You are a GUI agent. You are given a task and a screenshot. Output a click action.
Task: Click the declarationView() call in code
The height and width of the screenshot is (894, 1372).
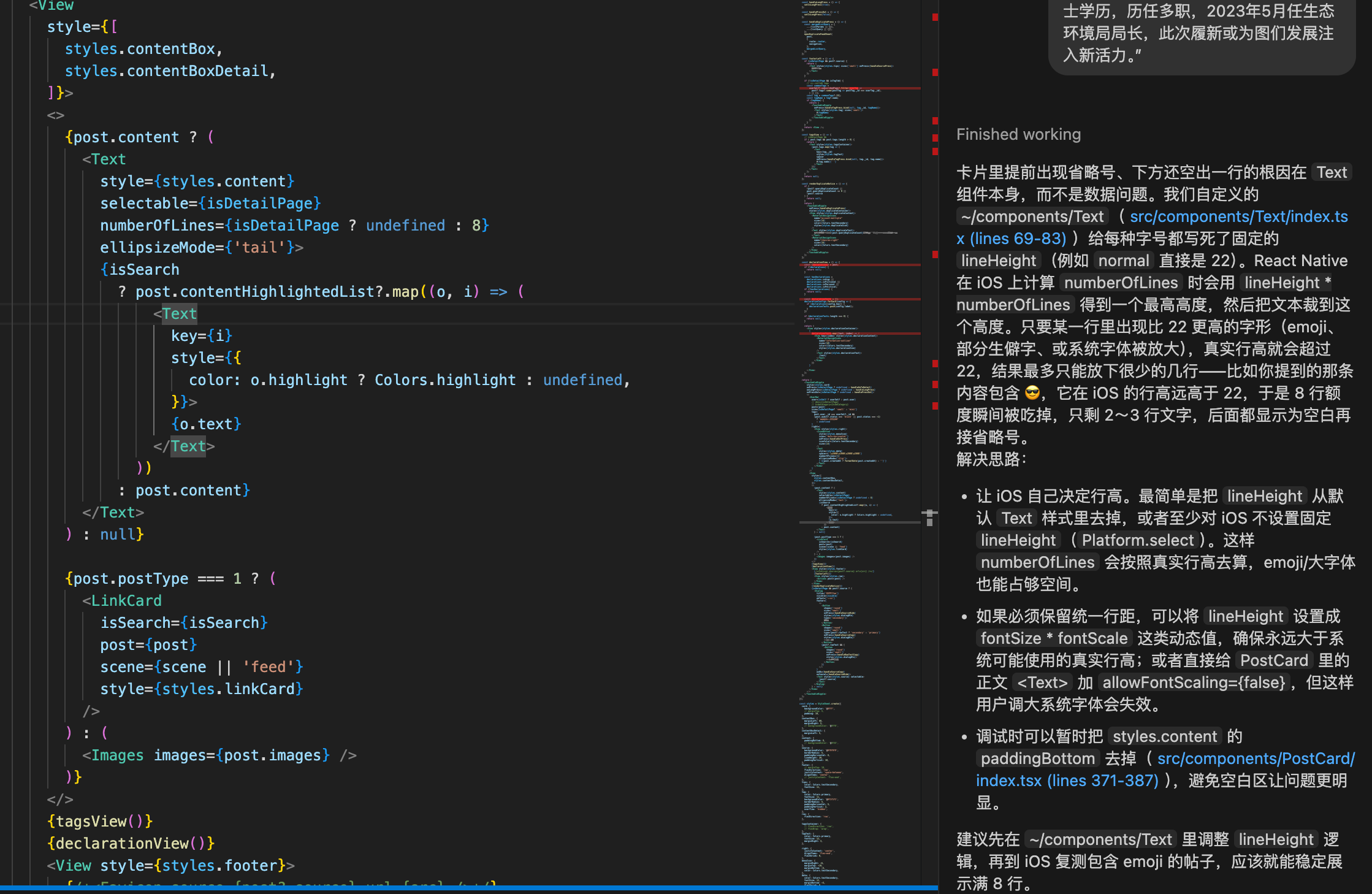pos(131,844)
